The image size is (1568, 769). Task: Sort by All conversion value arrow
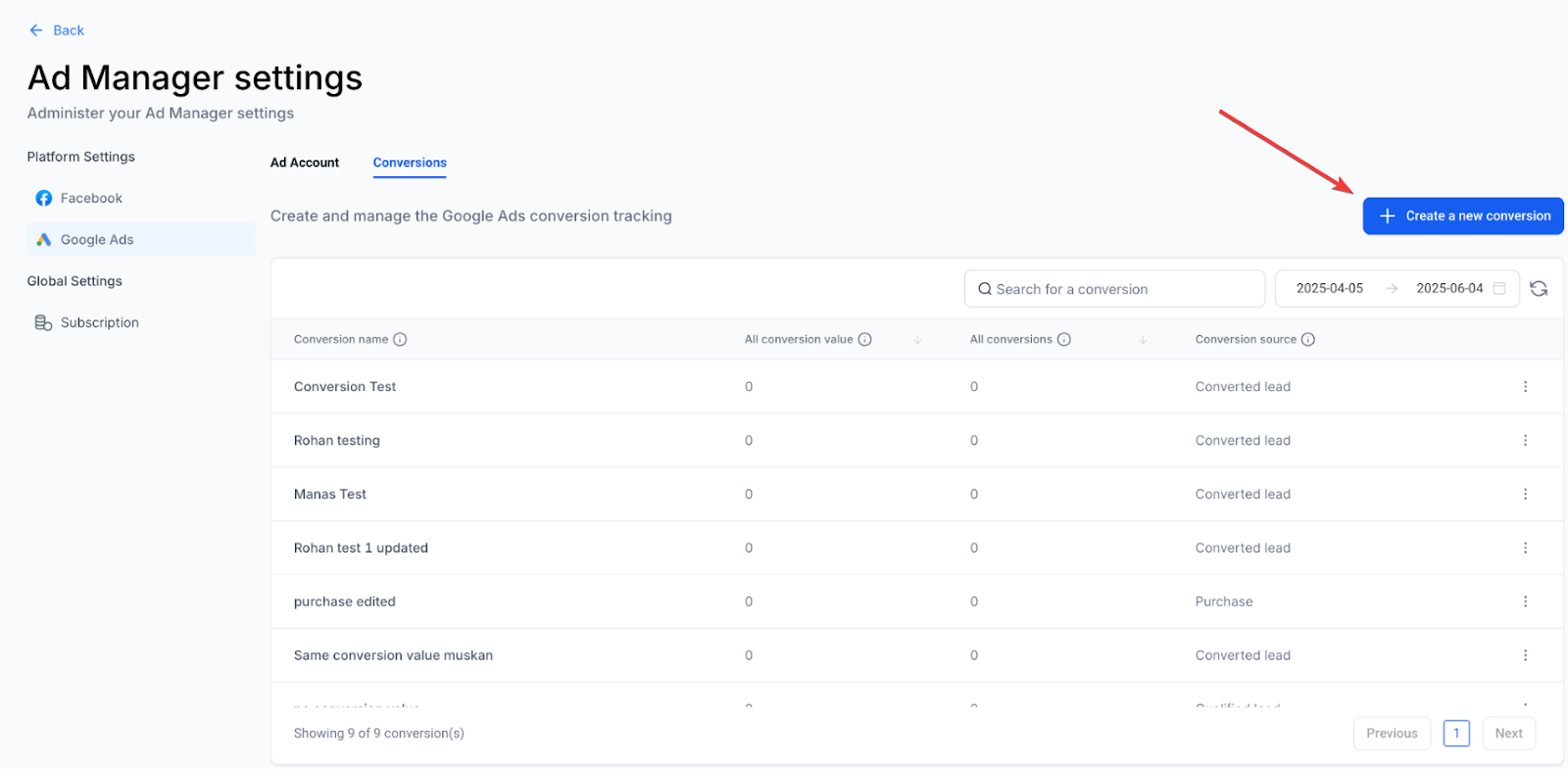pos(917,340)
